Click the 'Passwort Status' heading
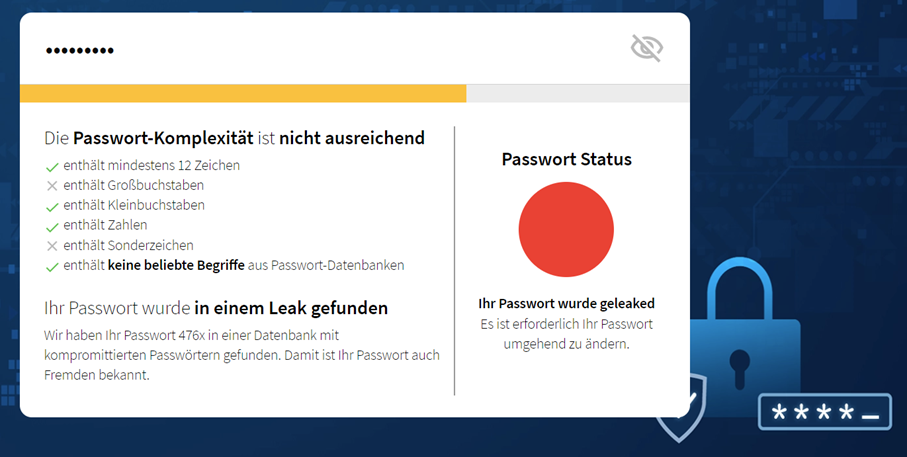Image resolution: width=907 pixels, height=457 pixels. [x=566, y=159]
